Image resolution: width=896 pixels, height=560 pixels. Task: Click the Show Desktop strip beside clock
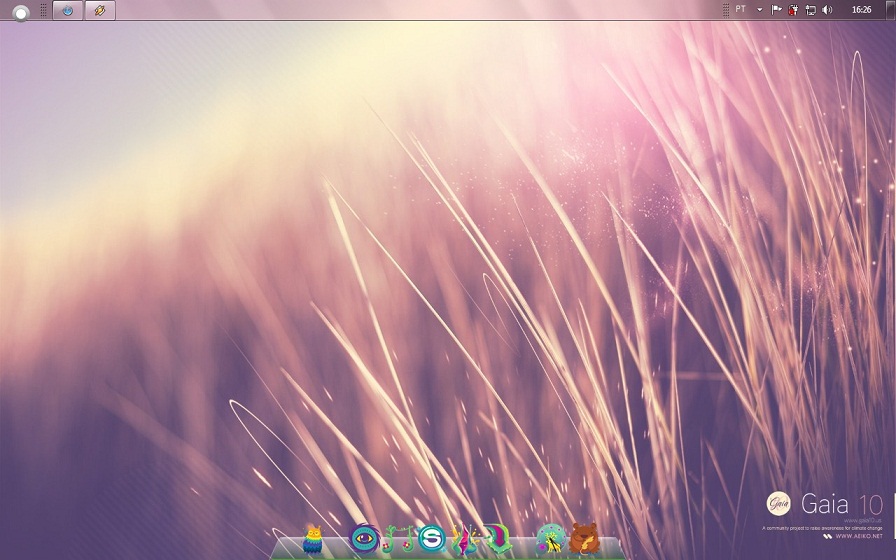[x=892, y=9]
